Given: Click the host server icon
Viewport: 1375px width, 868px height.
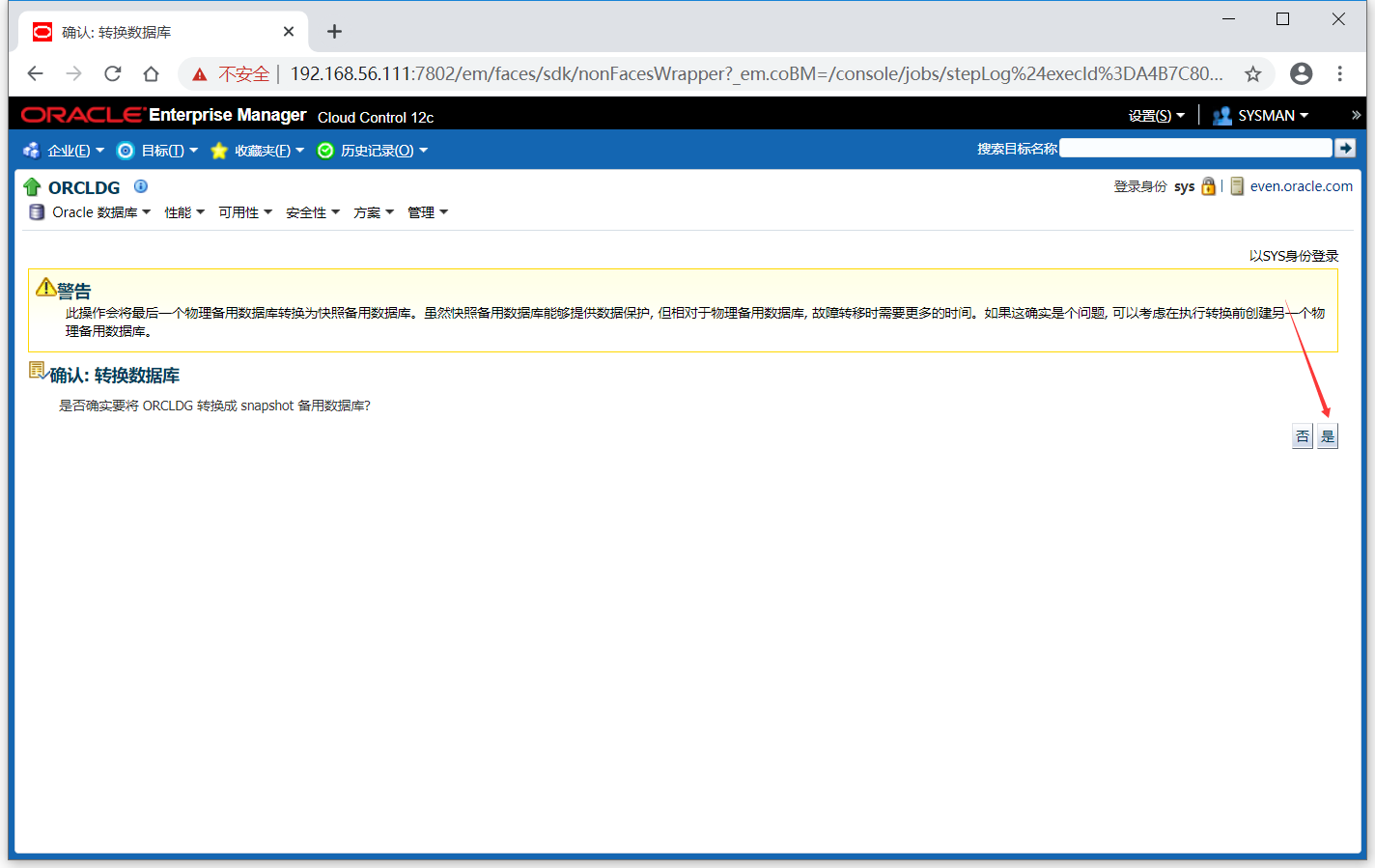Looking at the screenshot, I should [1237, 186].
